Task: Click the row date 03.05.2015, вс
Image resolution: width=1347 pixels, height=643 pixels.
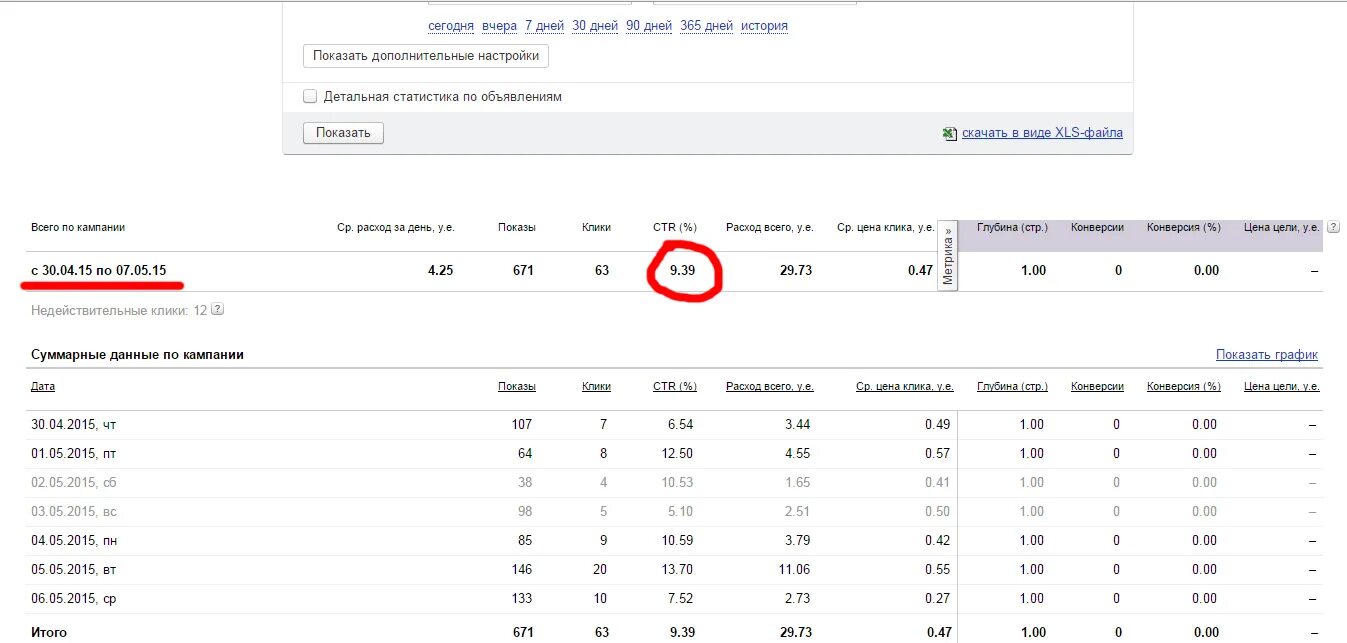Action: [x=74, y=511]
